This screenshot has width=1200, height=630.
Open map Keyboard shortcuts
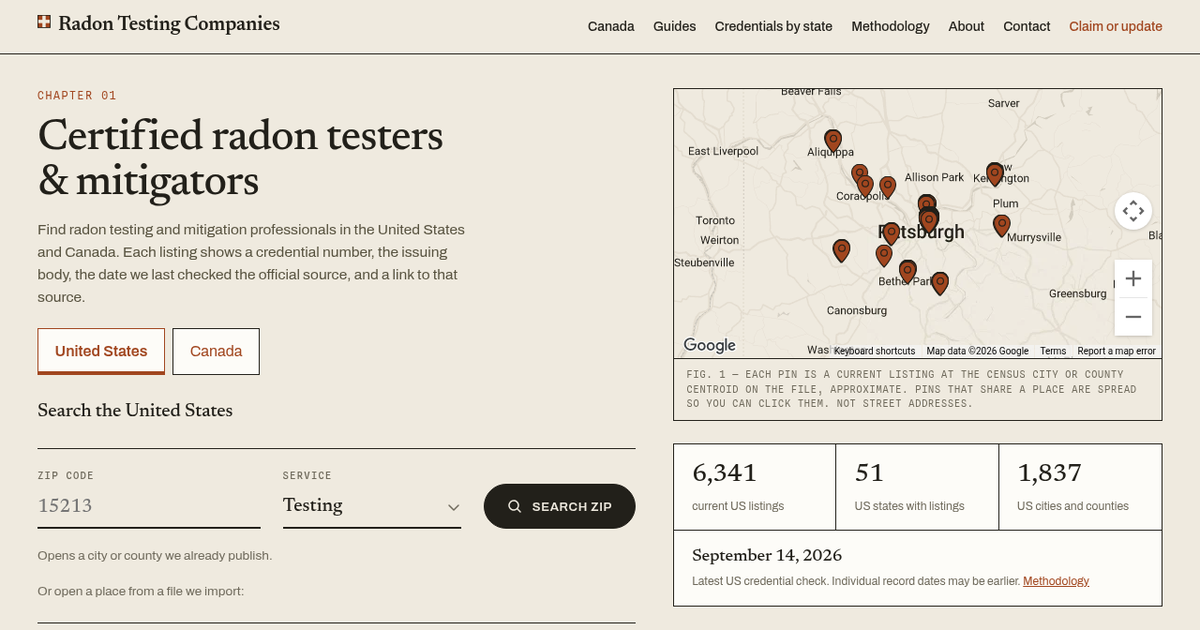875,351
